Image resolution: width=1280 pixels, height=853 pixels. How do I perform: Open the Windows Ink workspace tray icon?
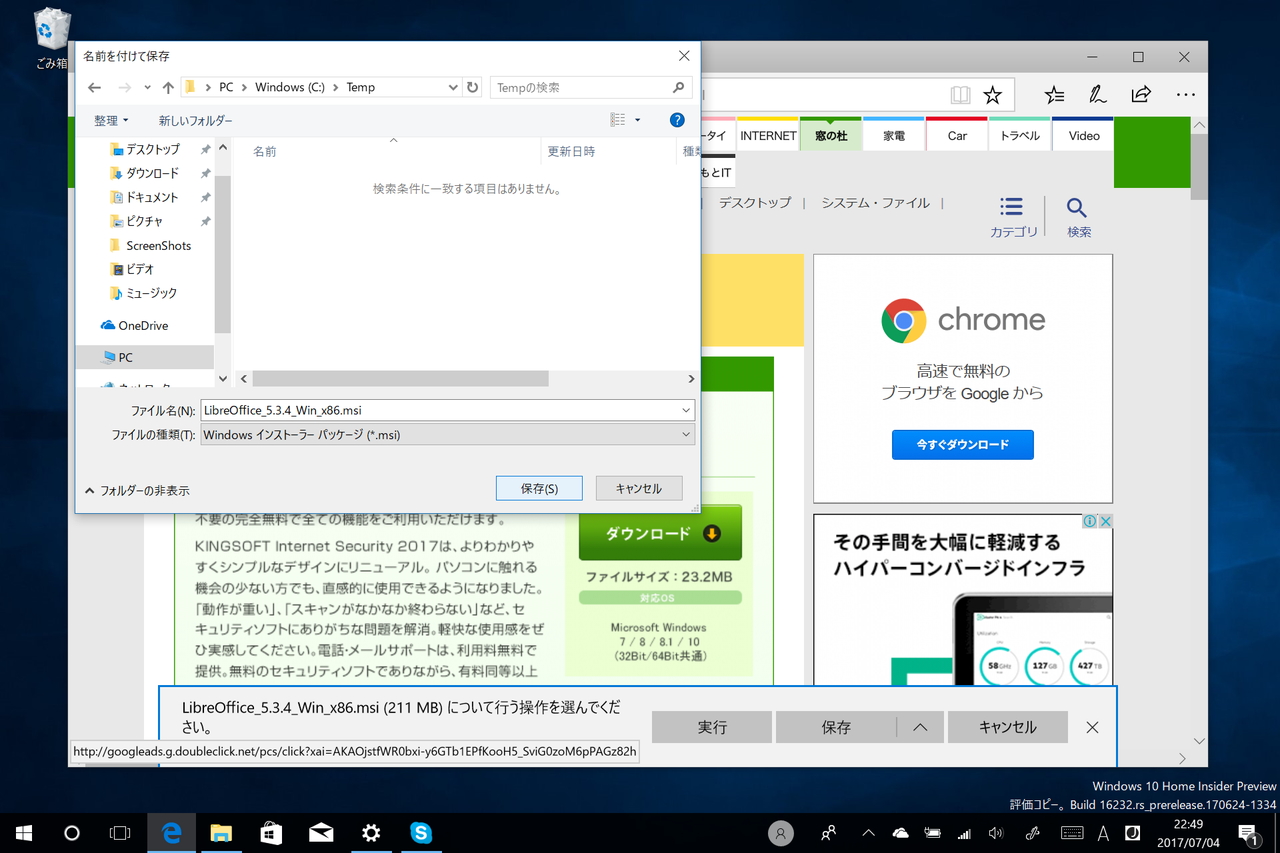tap(1032, 832)
